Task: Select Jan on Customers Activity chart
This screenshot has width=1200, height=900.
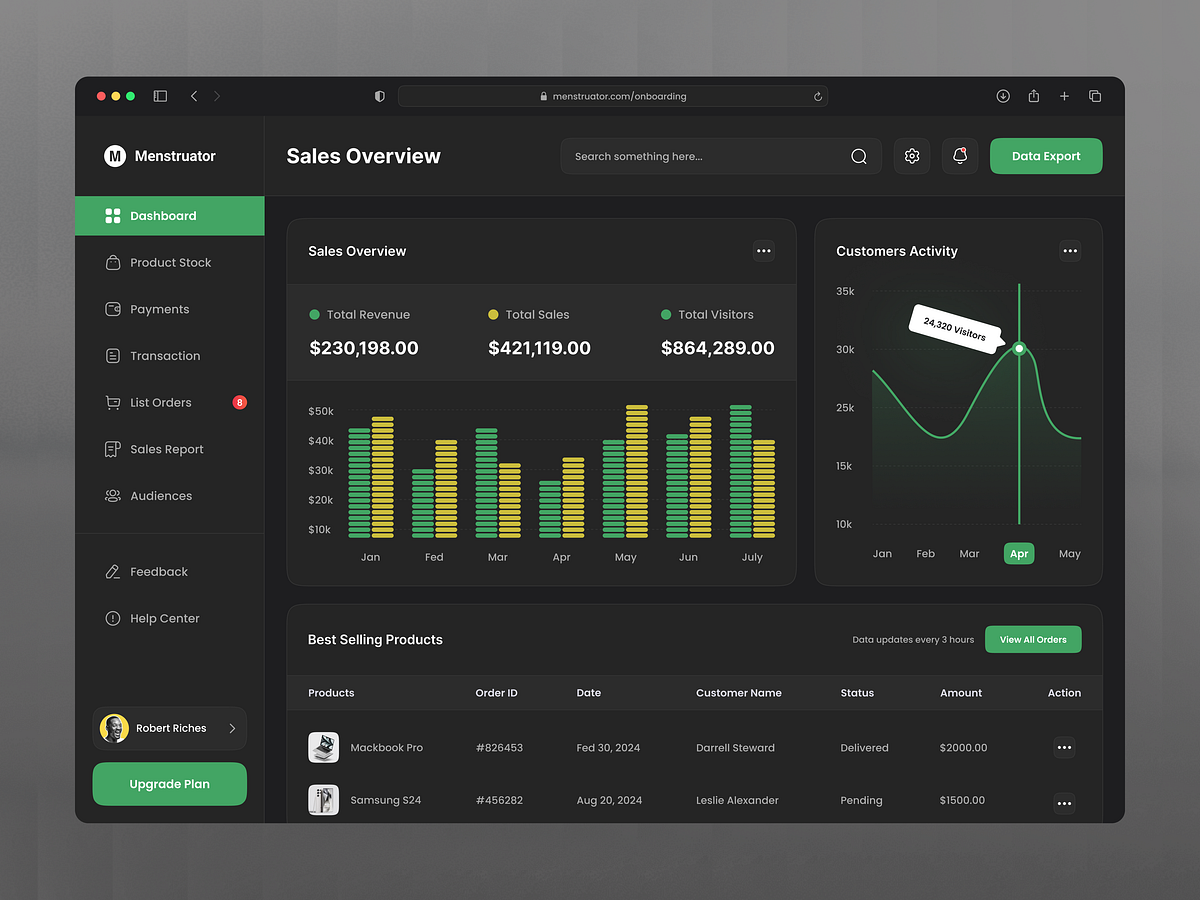Action: tap(882, 554)
